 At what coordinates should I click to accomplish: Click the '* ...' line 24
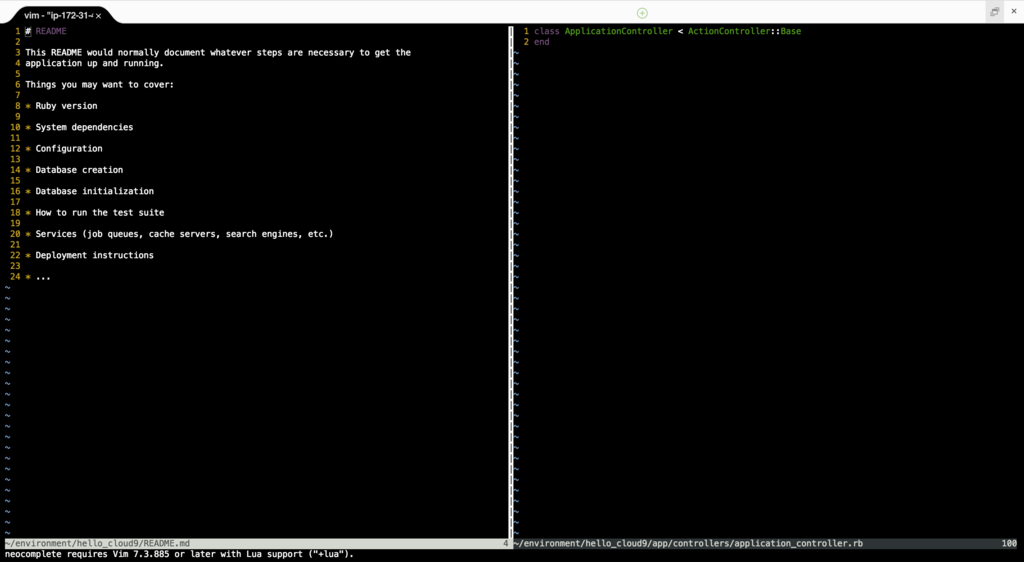(38, 277)
